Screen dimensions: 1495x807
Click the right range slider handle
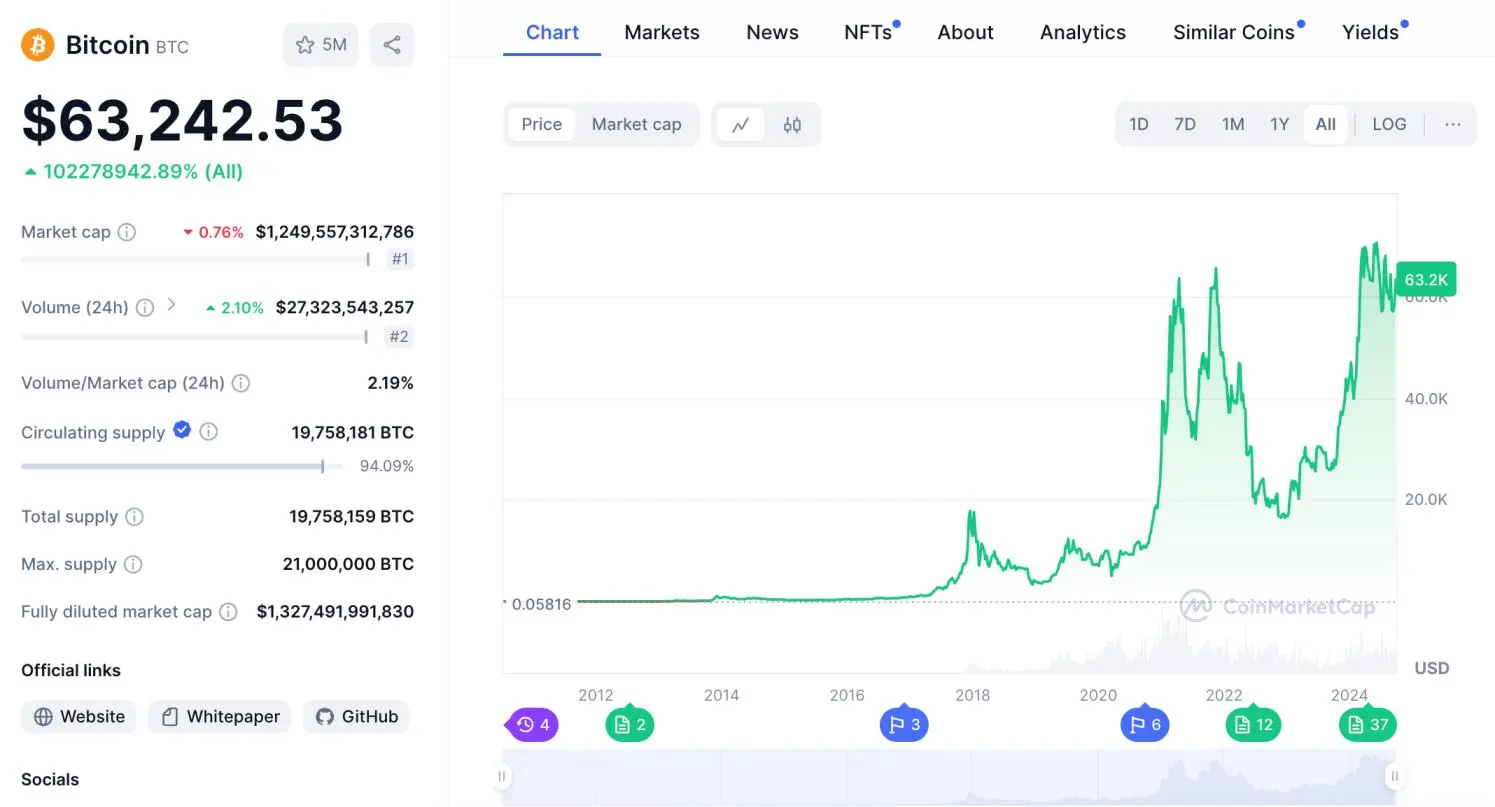pos(1393,776)
